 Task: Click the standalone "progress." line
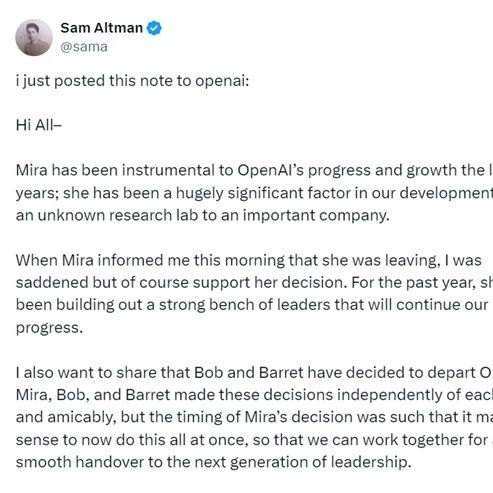click(x=49, y=328)
